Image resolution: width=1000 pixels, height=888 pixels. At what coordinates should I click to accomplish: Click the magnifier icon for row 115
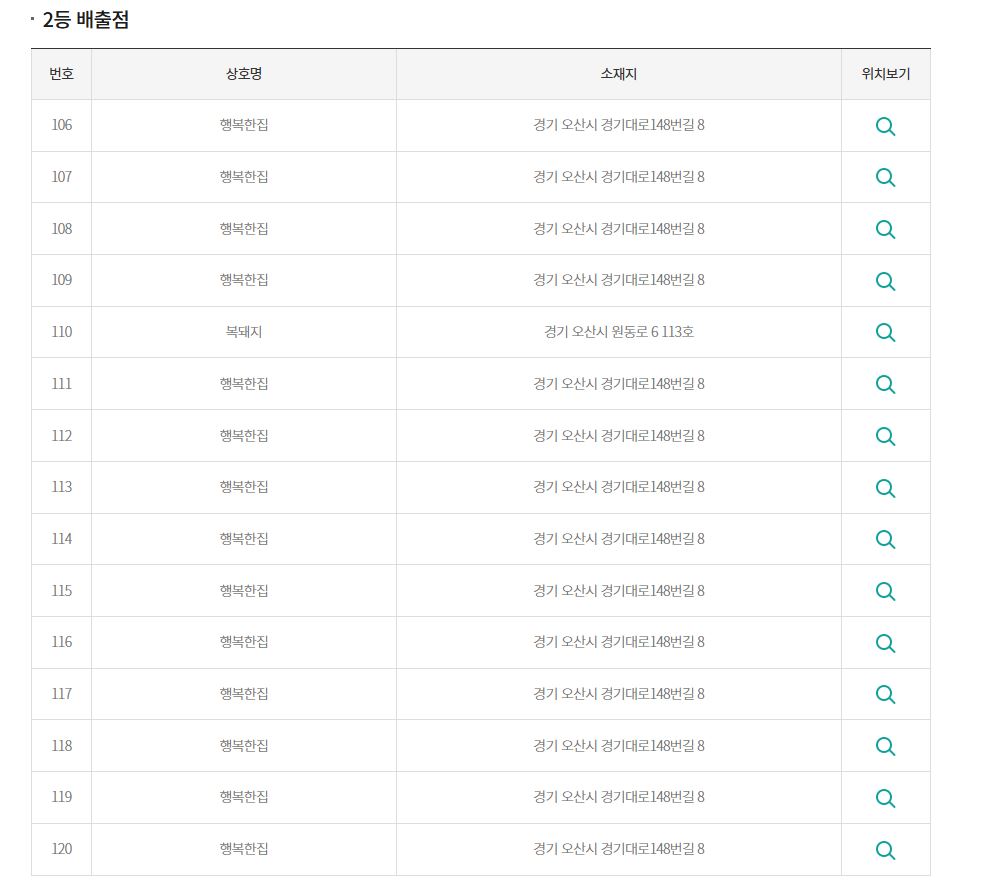[885, 591]
